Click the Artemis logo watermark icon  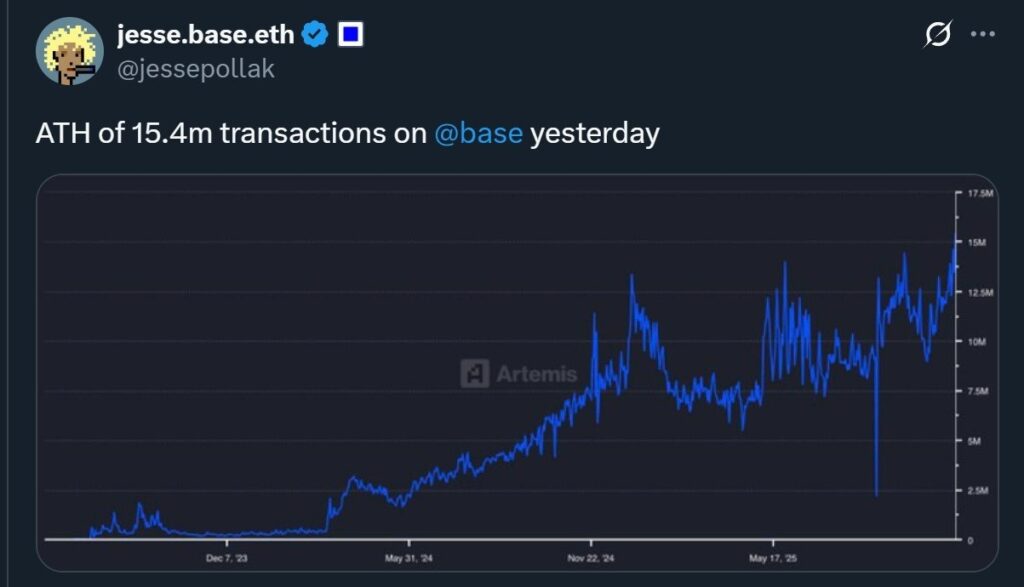[x=474, y=373]
